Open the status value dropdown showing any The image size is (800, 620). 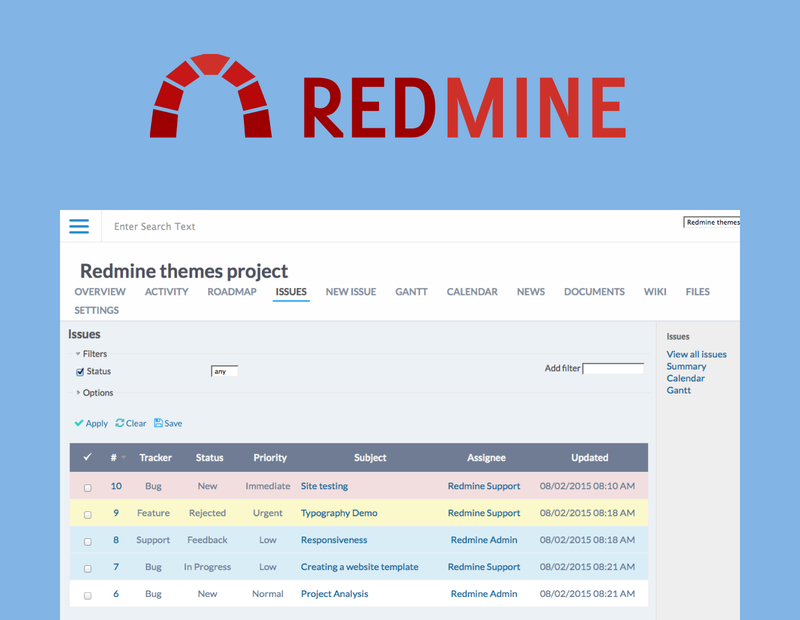pyautogui.click(x=224, y=370)
